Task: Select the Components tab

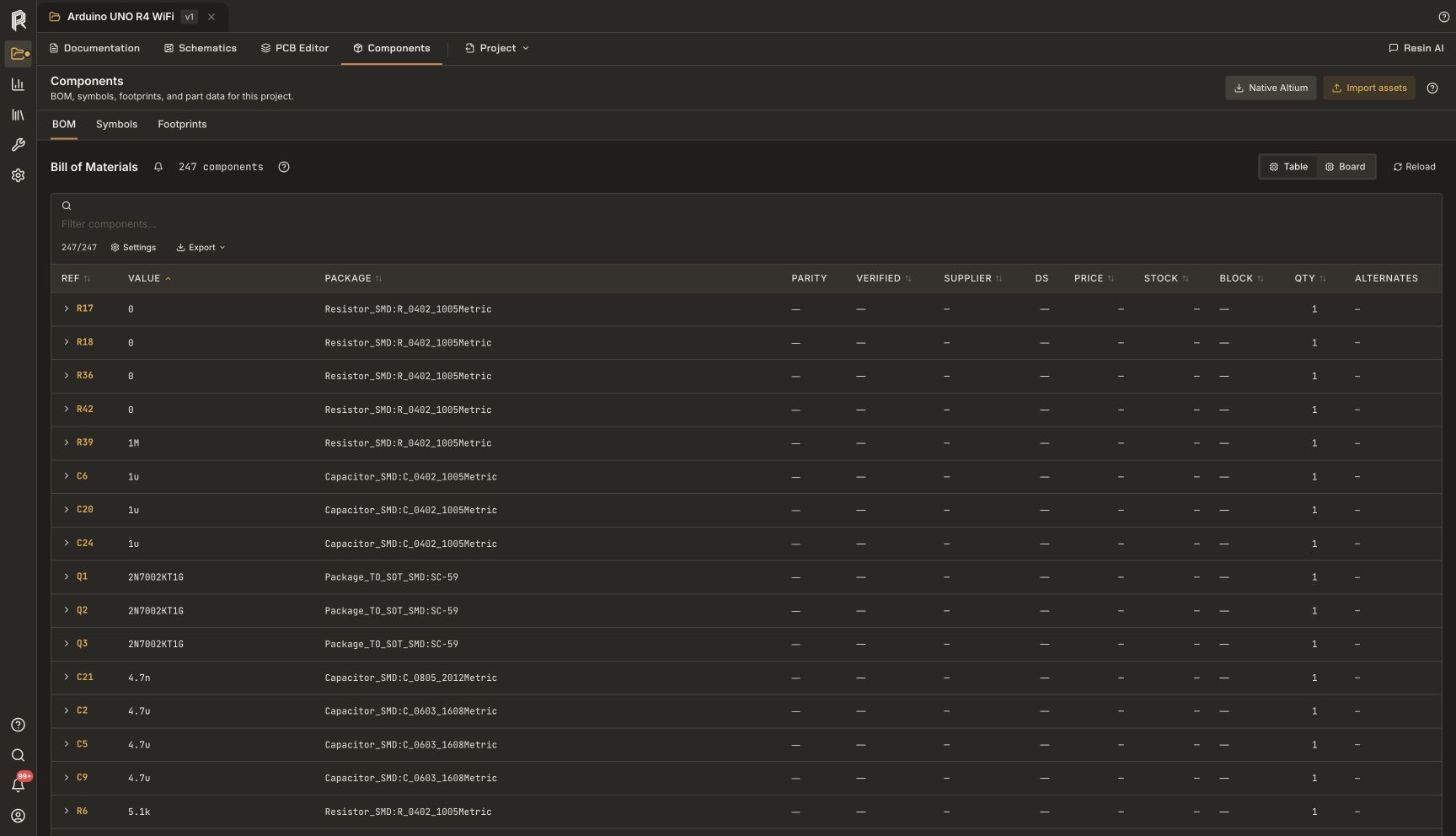Action: (x=392, y=48)
